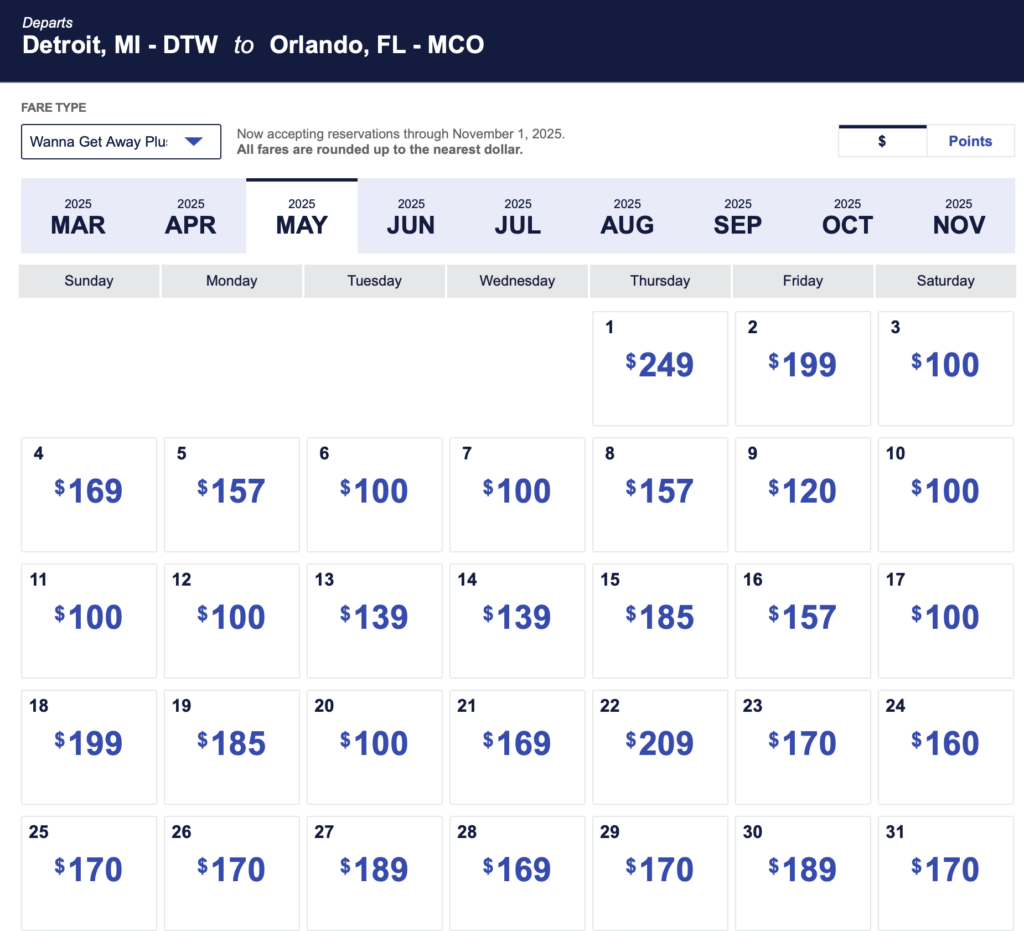This screenshot has height=931, width=1024.
Task: Open the NOV 2025 calendar tab
Action: click(x=958, y=216)
